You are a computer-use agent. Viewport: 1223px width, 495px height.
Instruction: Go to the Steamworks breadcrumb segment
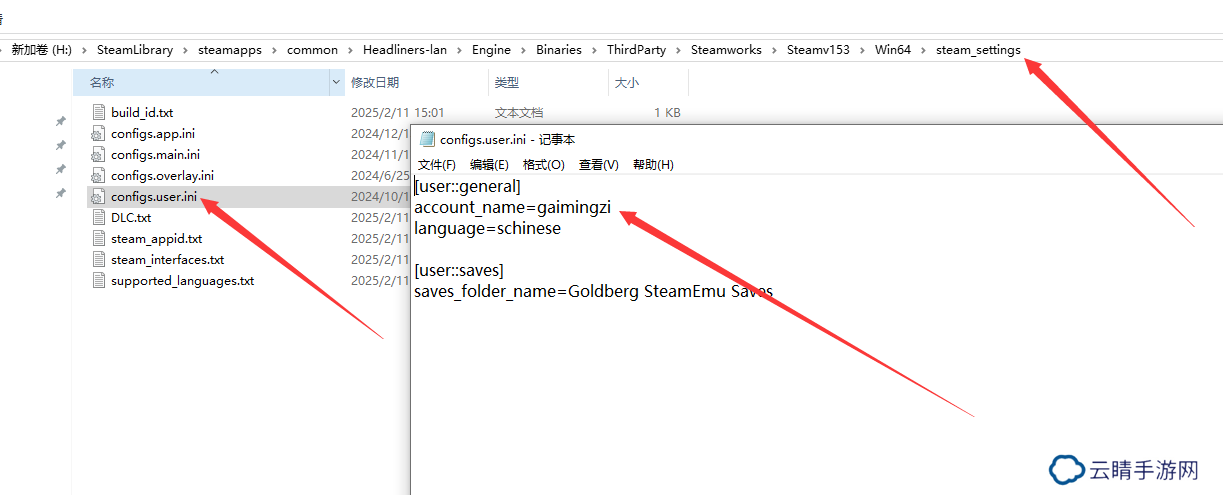726,50
